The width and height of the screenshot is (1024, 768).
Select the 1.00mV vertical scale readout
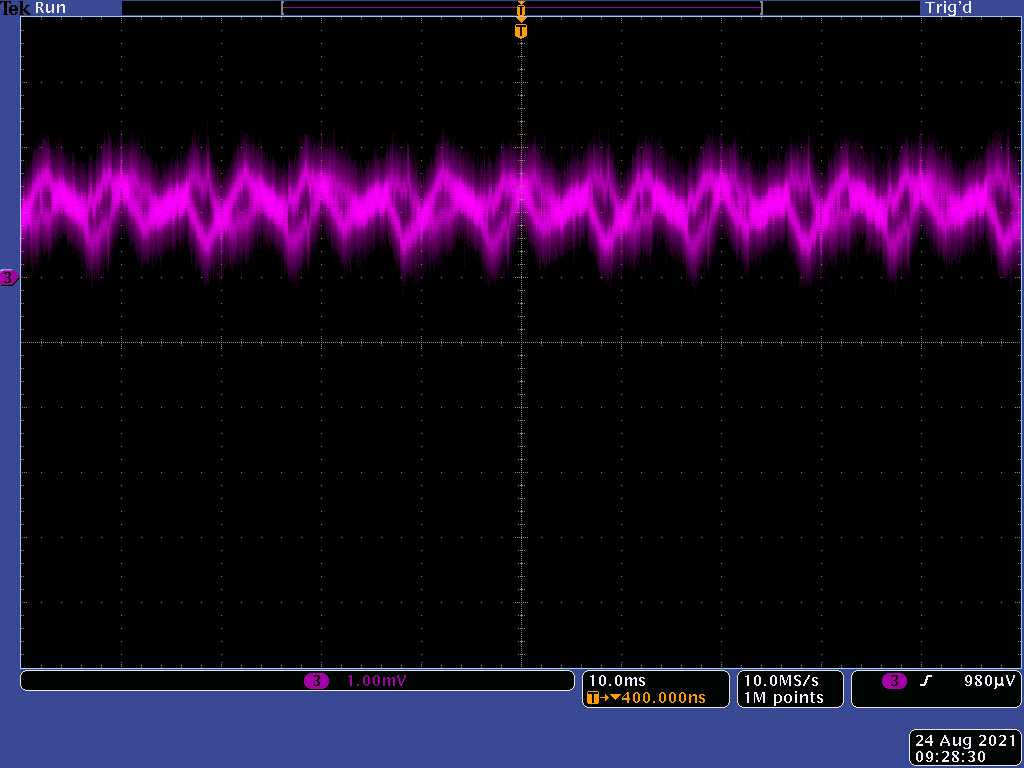coord(377,681)
